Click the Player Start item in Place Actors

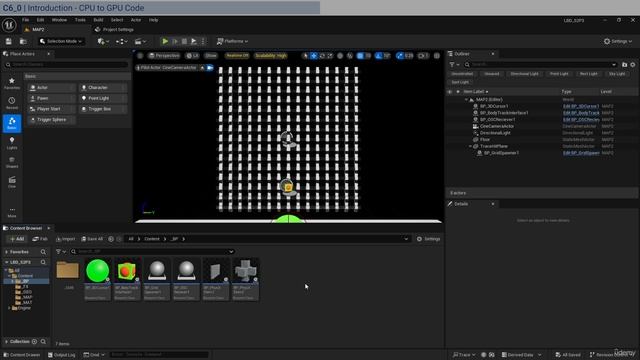[52, 109]
